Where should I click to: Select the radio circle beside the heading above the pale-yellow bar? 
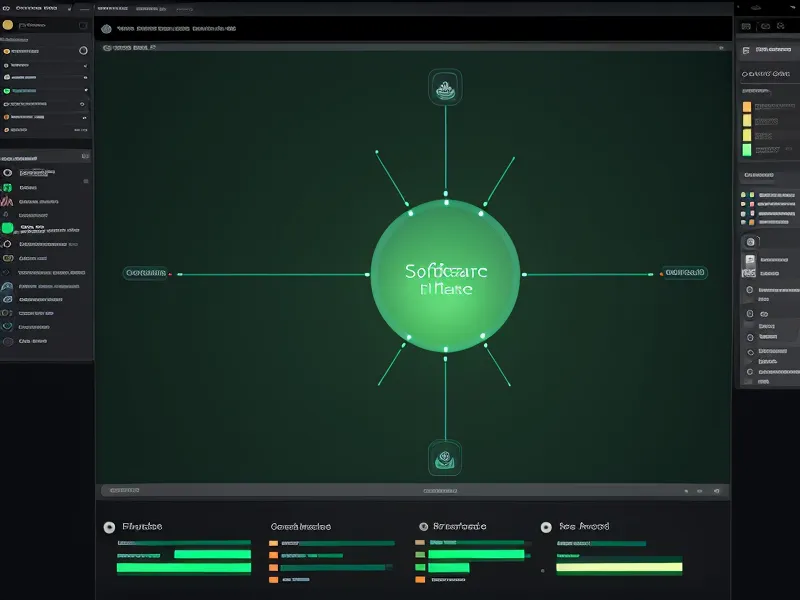[x=546, y=528]
